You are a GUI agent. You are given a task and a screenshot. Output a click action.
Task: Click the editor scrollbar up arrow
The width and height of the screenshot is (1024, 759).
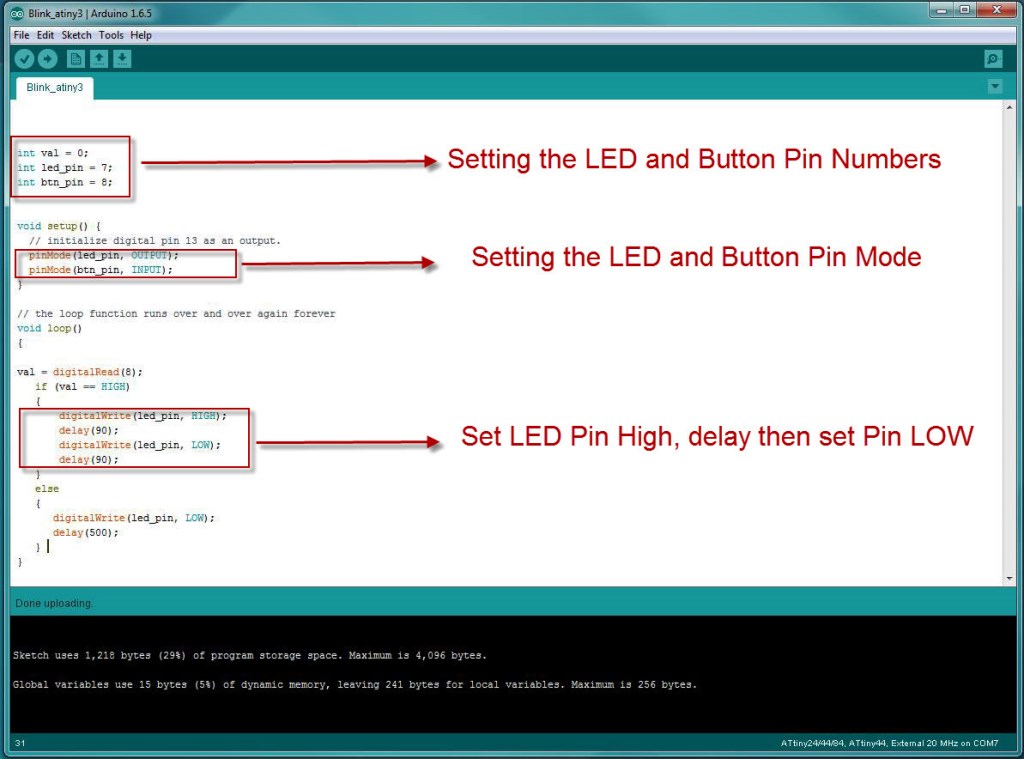click(1010, 107)
